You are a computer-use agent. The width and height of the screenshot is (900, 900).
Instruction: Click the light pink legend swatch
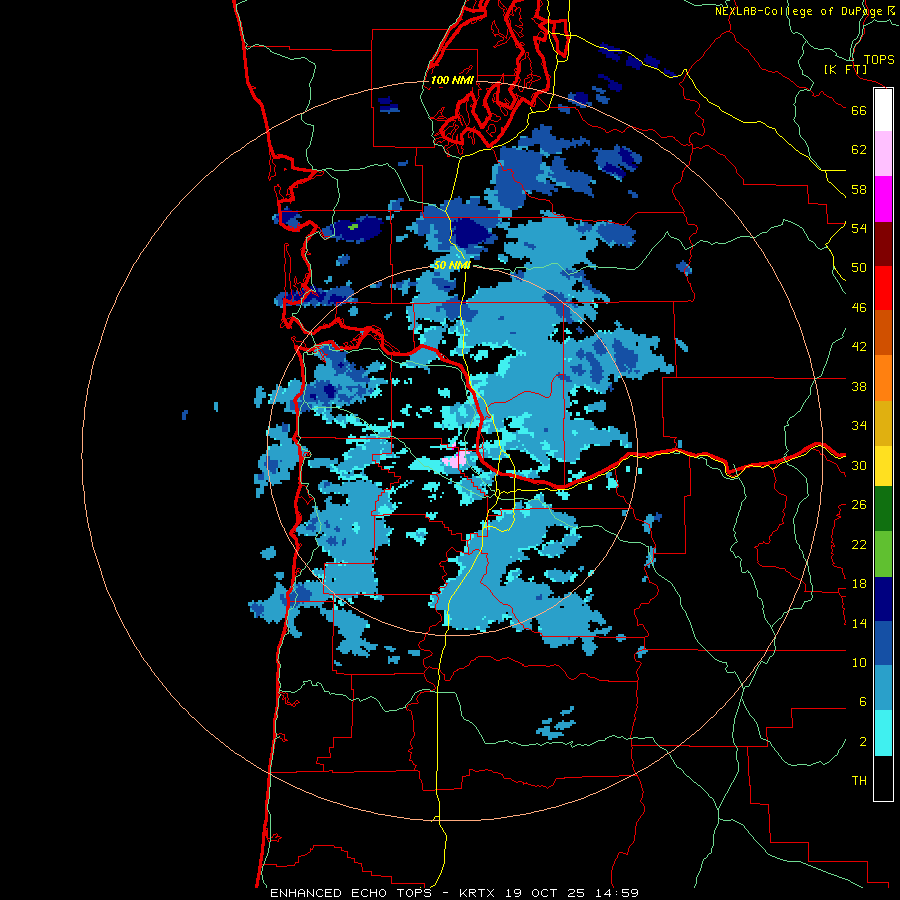coord(883,154)
